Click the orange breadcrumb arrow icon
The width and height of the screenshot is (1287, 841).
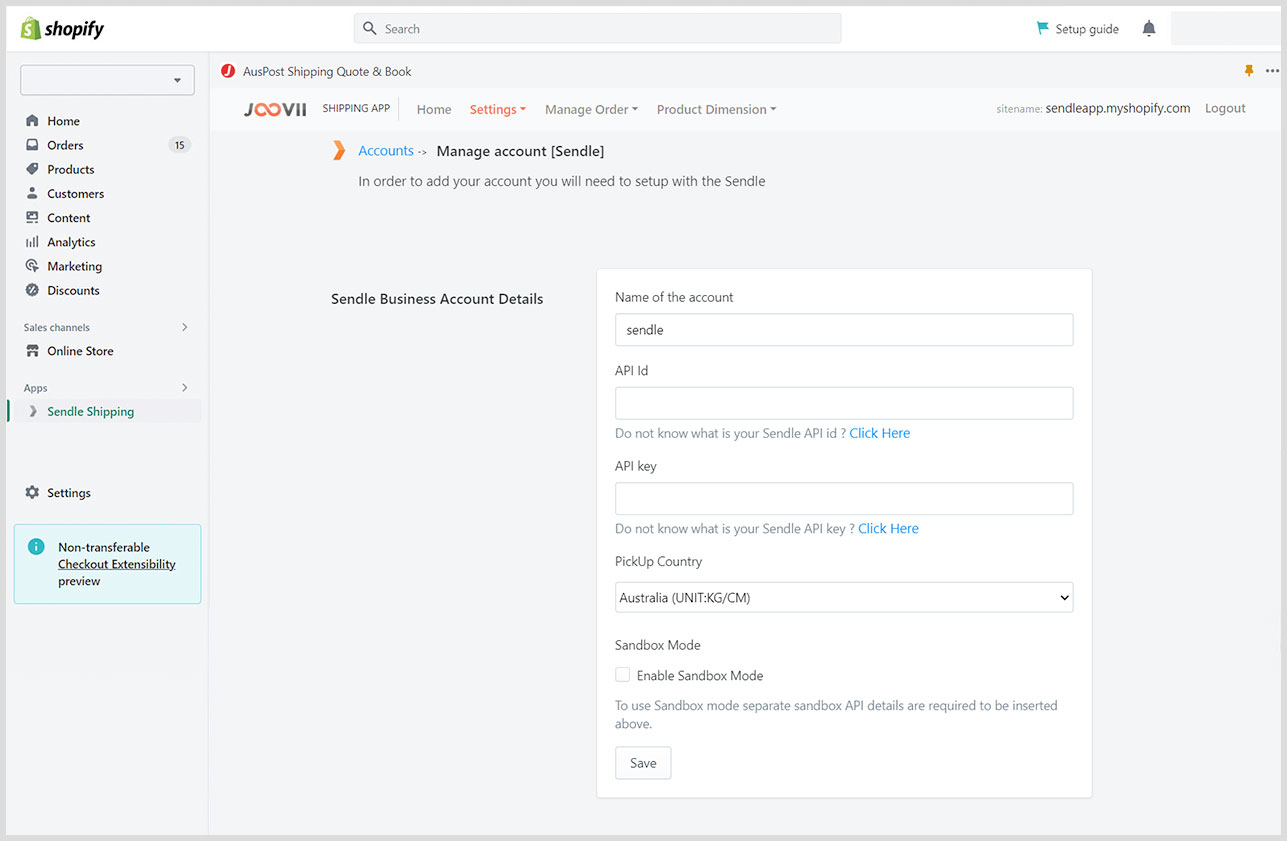339,151
